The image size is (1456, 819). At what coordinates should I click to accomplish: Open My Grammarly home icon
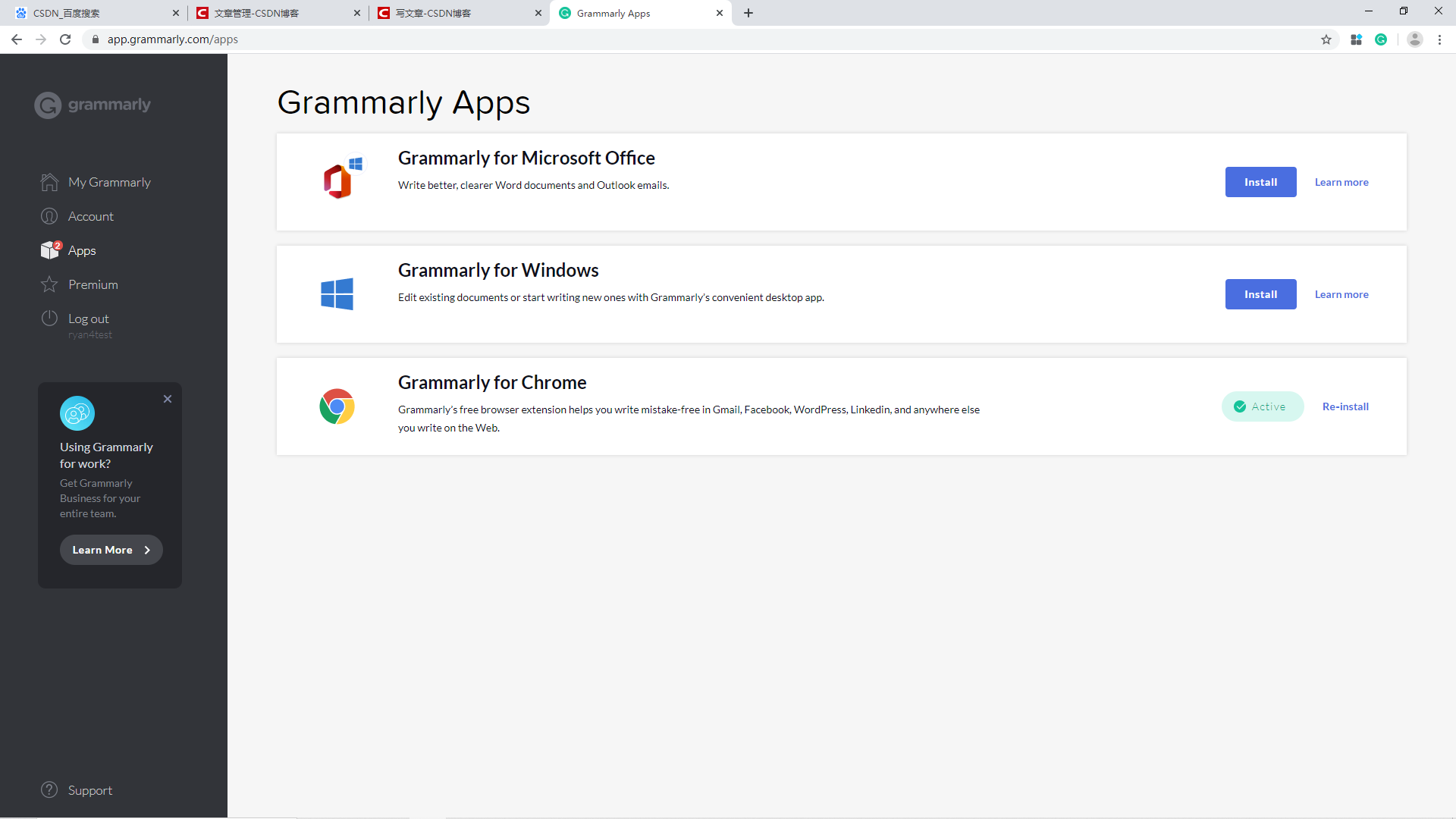(x=49, y=182)
